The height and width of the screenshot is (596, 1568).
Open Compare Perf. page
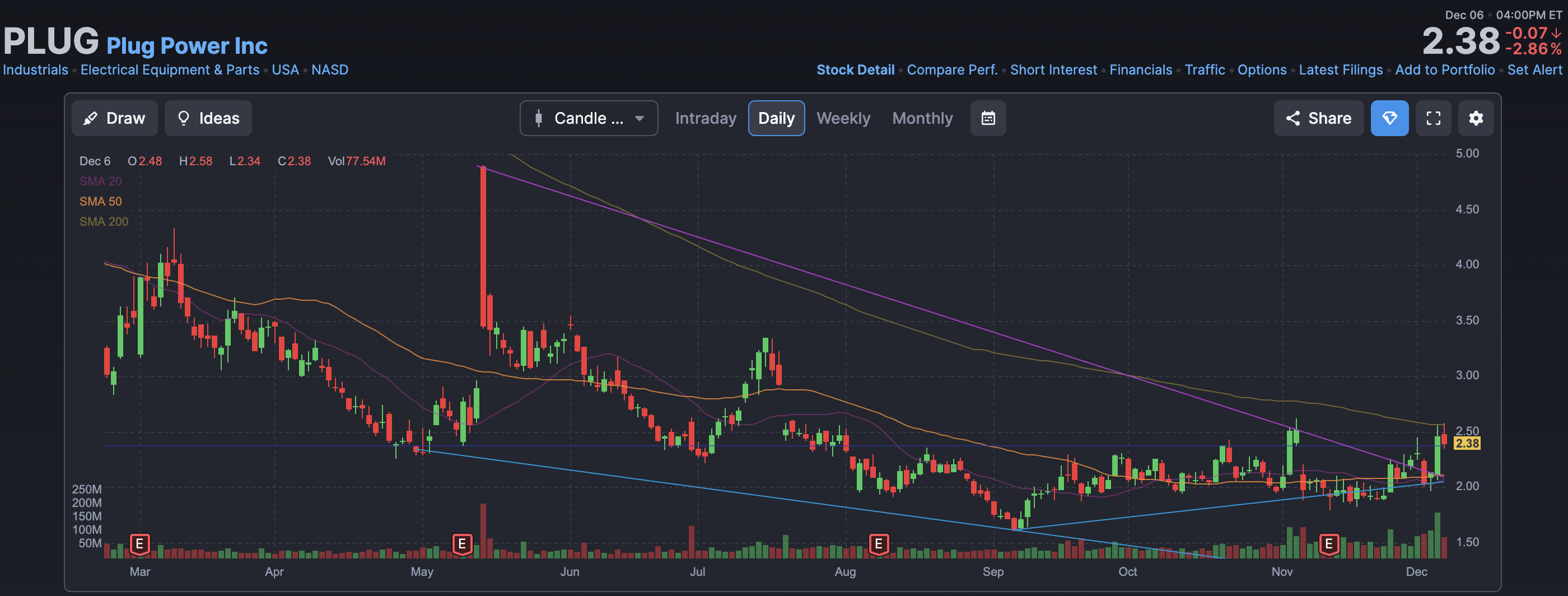click(x=952, y=70)
